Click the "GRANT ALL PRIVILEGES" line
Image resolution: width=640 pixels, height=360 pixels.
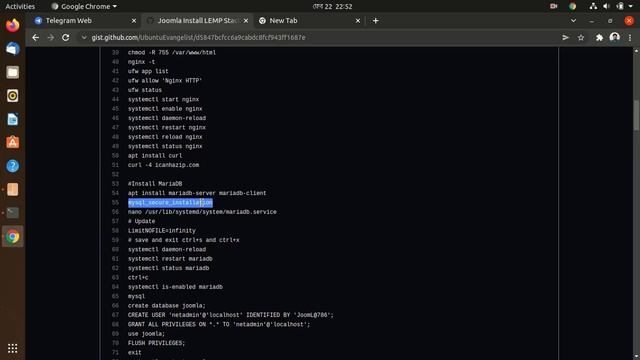tap(219, 324)
